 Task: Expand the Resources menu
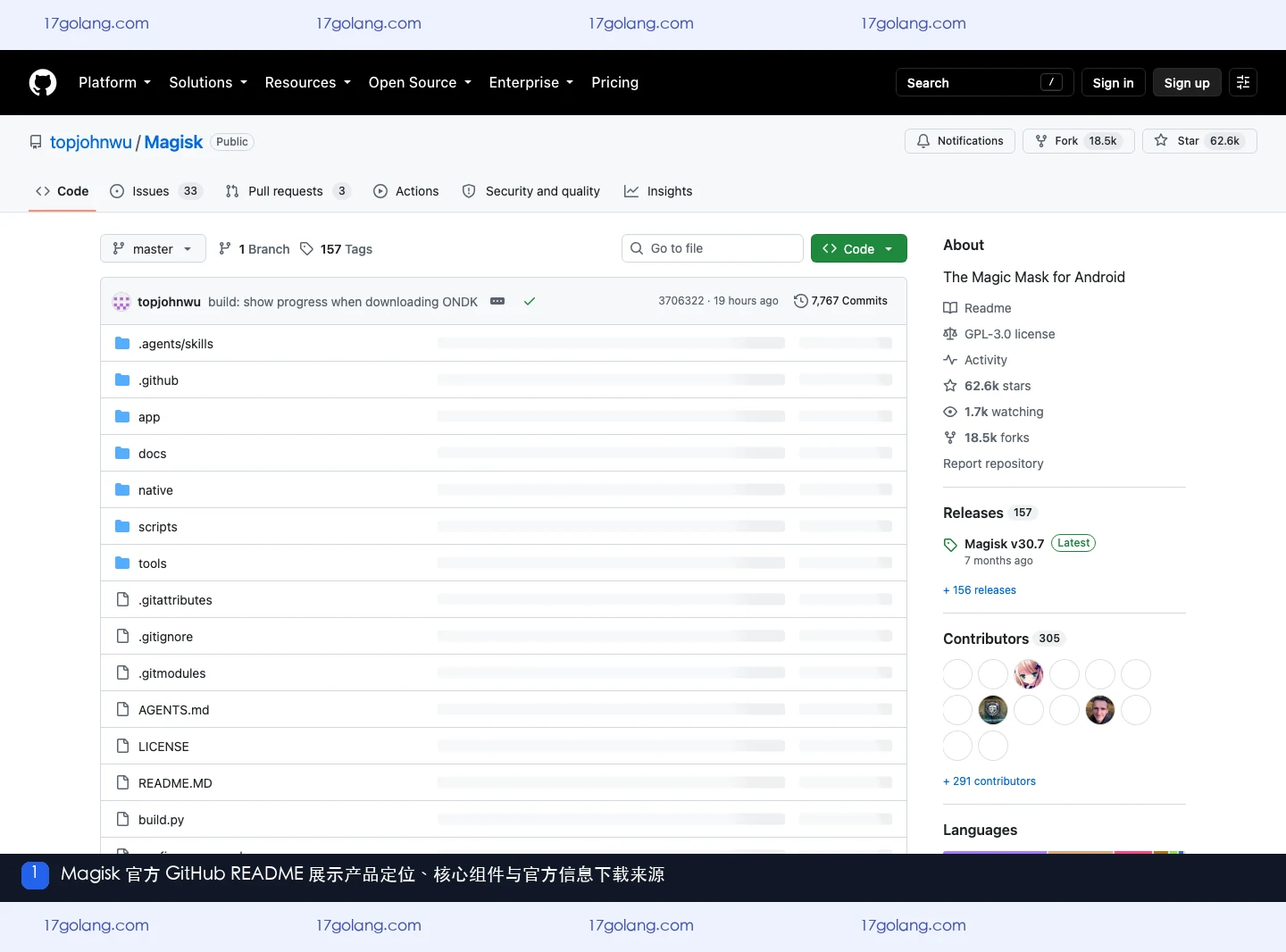point(307,82)
